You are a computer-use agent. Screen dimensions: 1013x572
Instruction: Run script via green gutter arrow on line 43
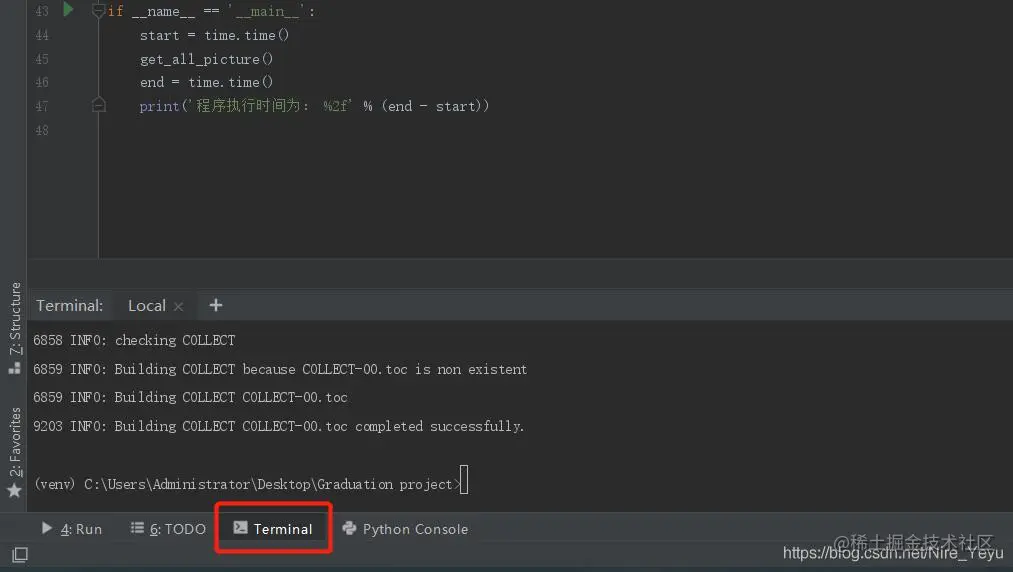pyautogui.click(x=68, y=9)
